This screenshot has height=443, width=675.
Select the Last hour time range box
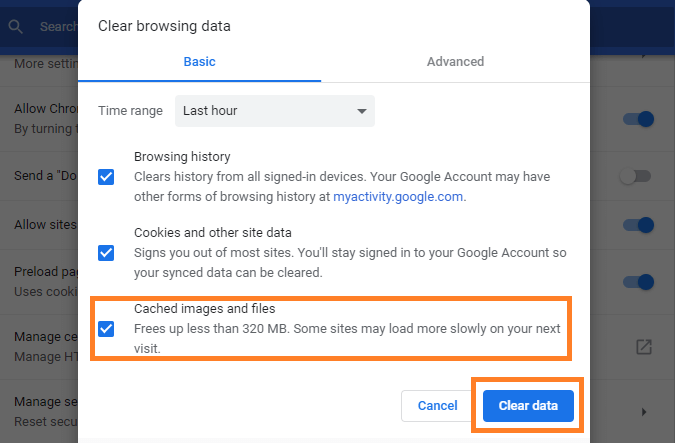point(275,111)
